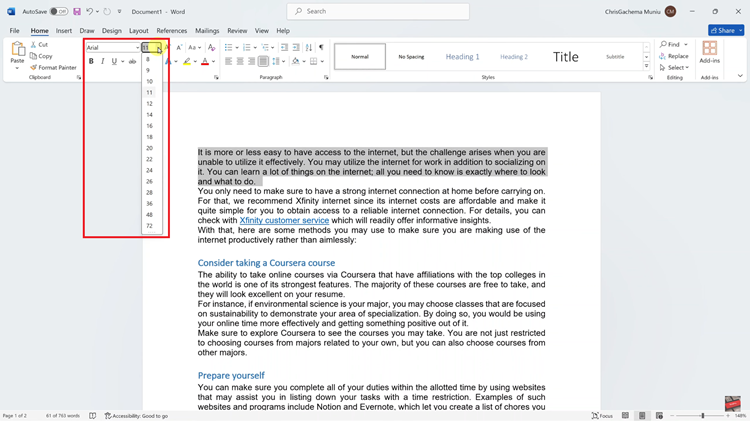Select font size 14 from list
This screenshot has height=421, width=750.
coord(150,115)
